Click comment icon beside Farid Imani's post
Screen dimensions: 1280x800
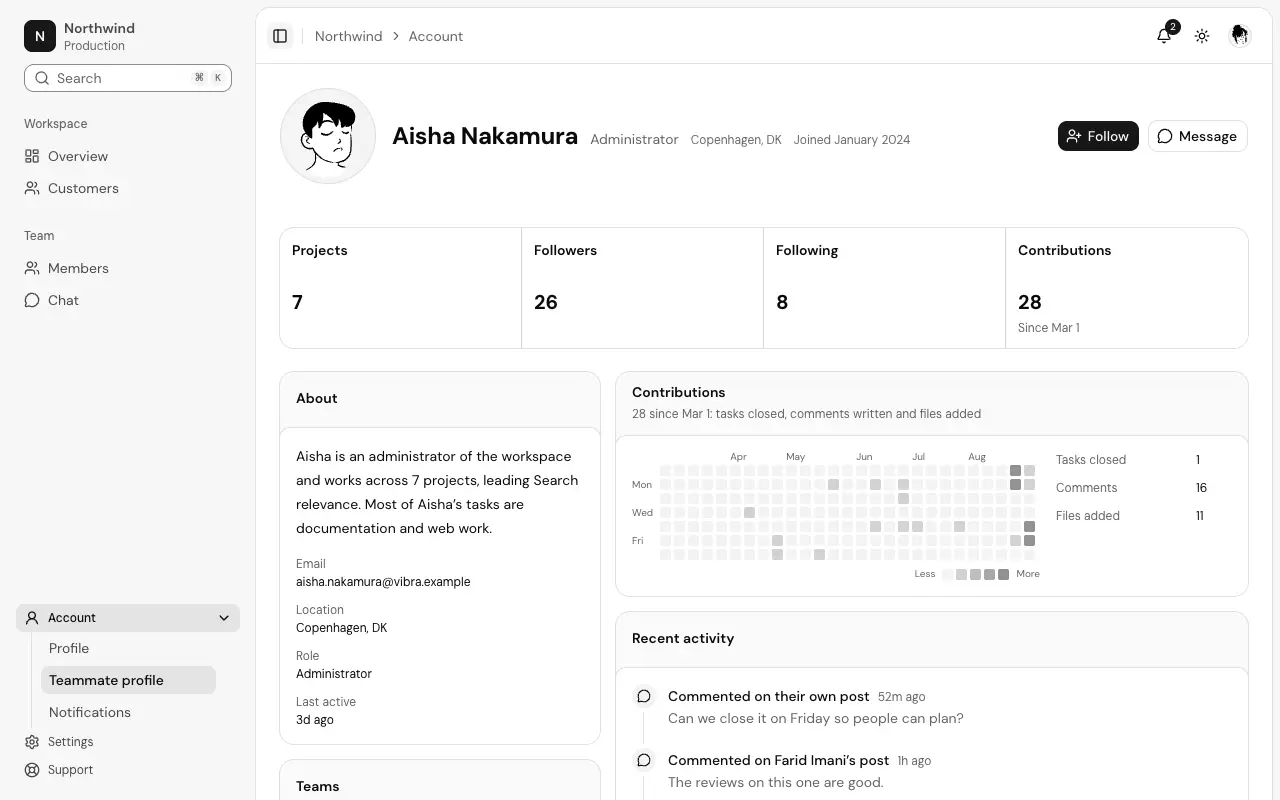coord(644,760)
